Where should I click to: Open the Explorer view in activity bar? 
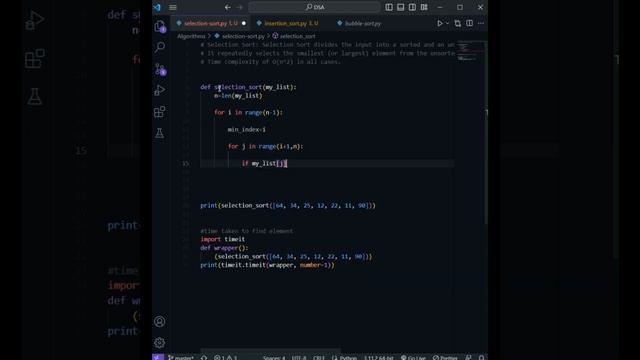click(x=160, y=27)
